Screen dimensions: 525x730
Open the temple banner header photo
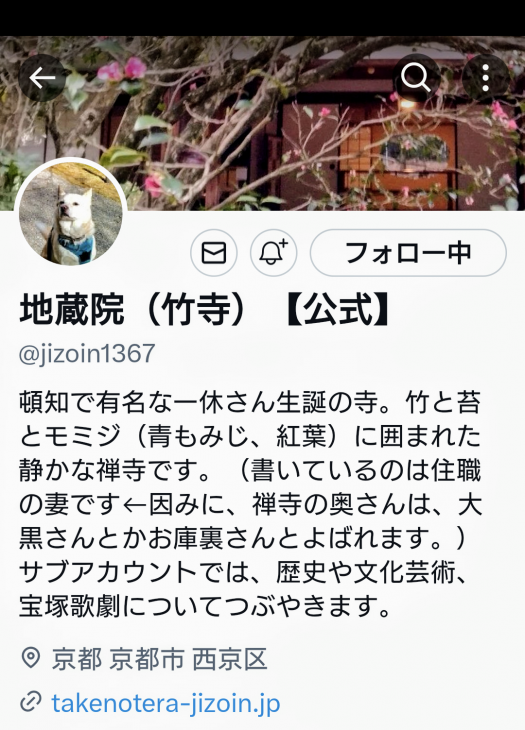[262, 123]
